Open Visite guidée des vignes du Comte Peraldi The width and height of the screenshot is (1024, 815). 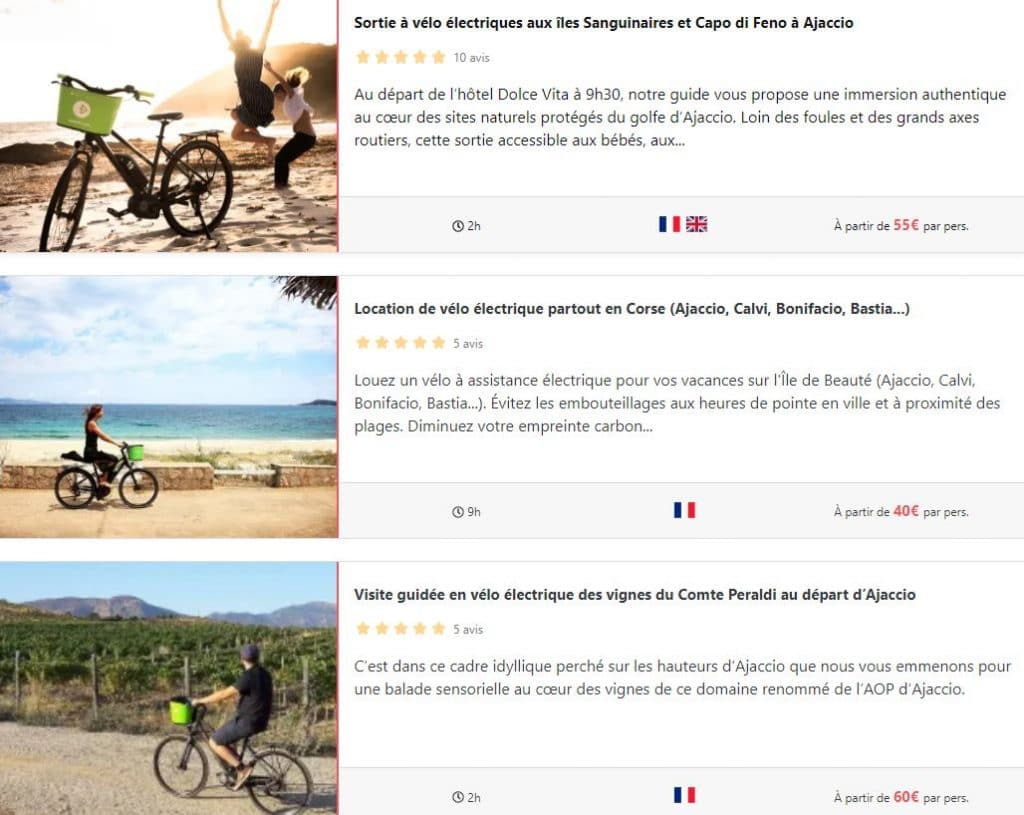pos(634,595)
